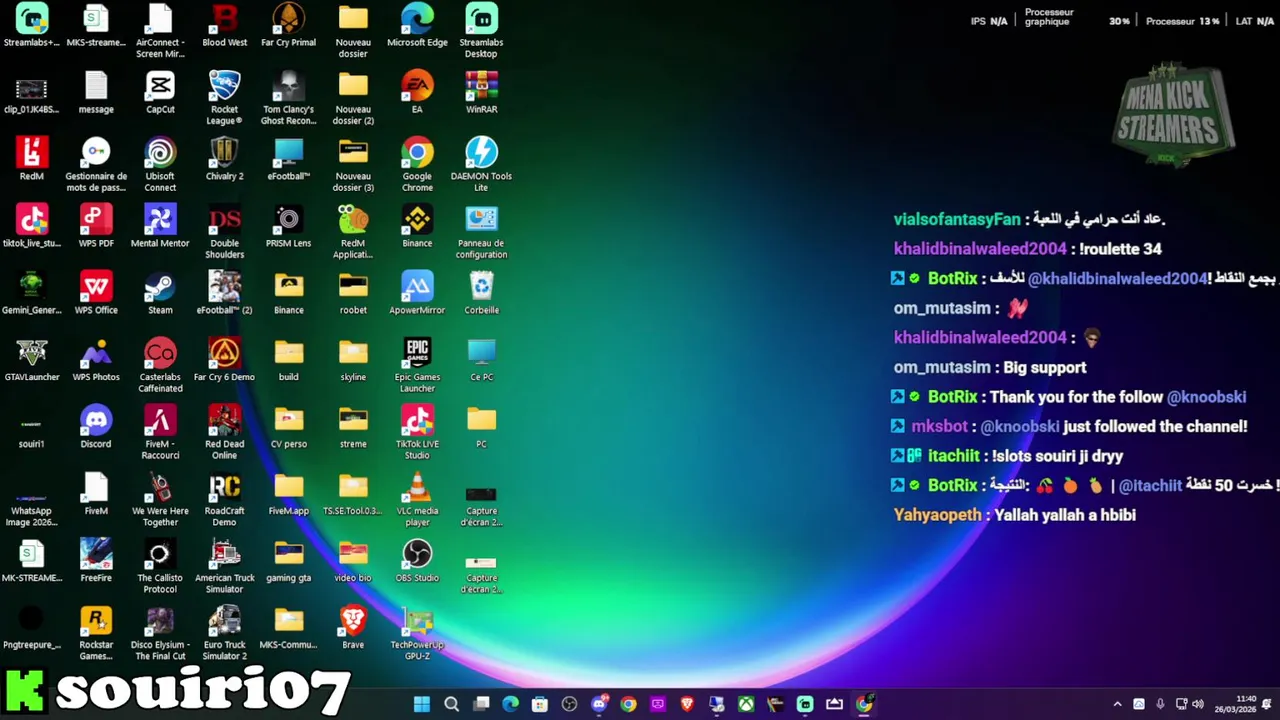The image size is (1280, 720).
Task: Open the Binance app icon with logo
Action: [417, 227]
